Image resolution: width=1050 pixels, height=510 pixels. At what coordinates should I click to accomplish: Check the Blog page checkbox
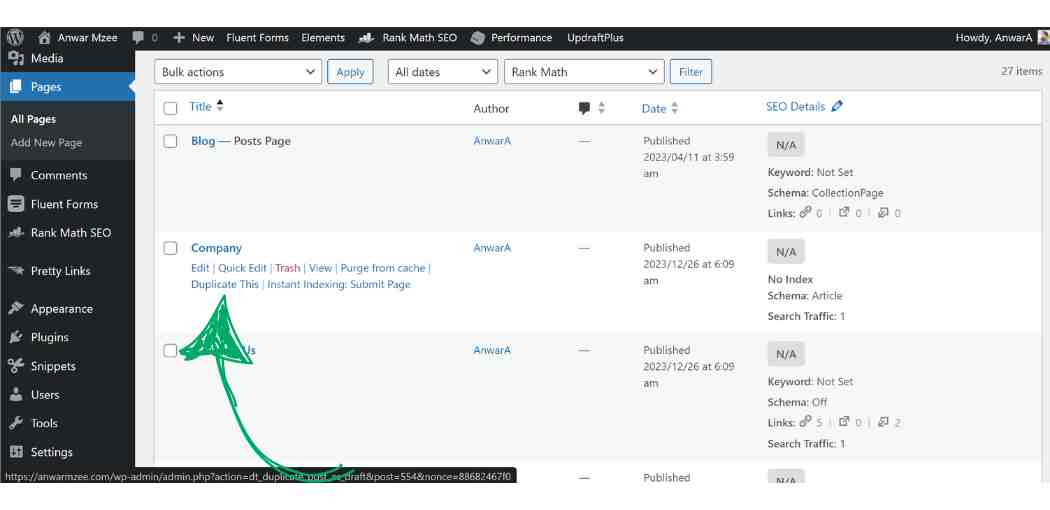[x=171, y=141]
